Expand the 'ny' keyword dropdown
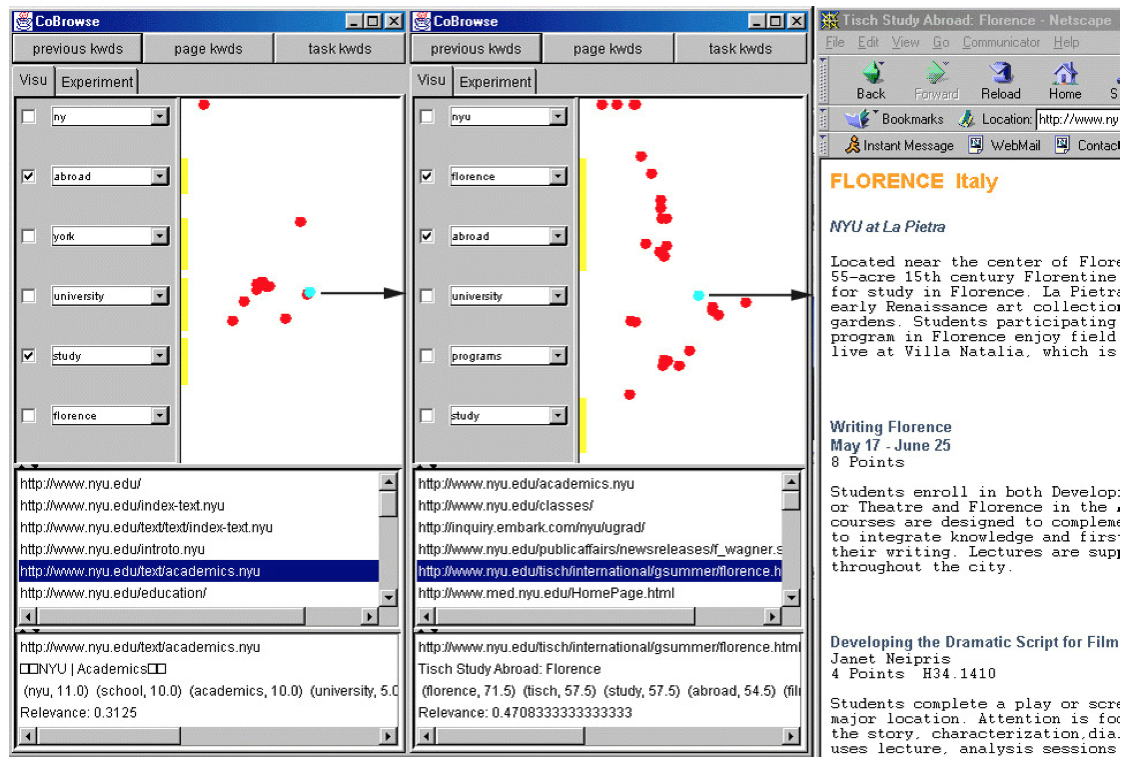 click(x=160, y=117)
